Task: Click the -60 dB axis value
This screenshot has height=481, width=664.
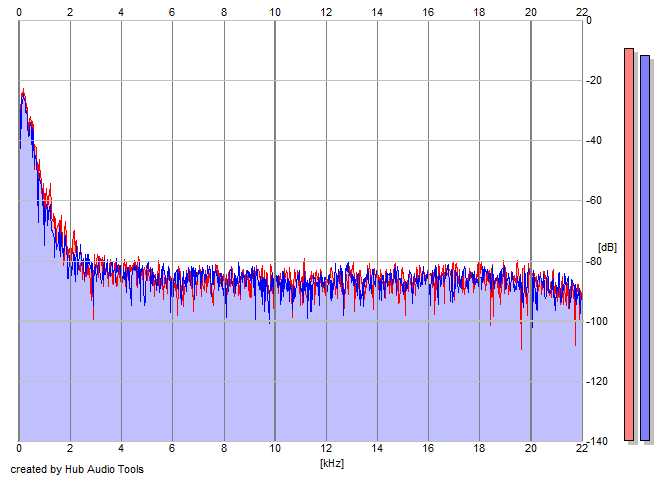Action: click(x=594, y=201)
